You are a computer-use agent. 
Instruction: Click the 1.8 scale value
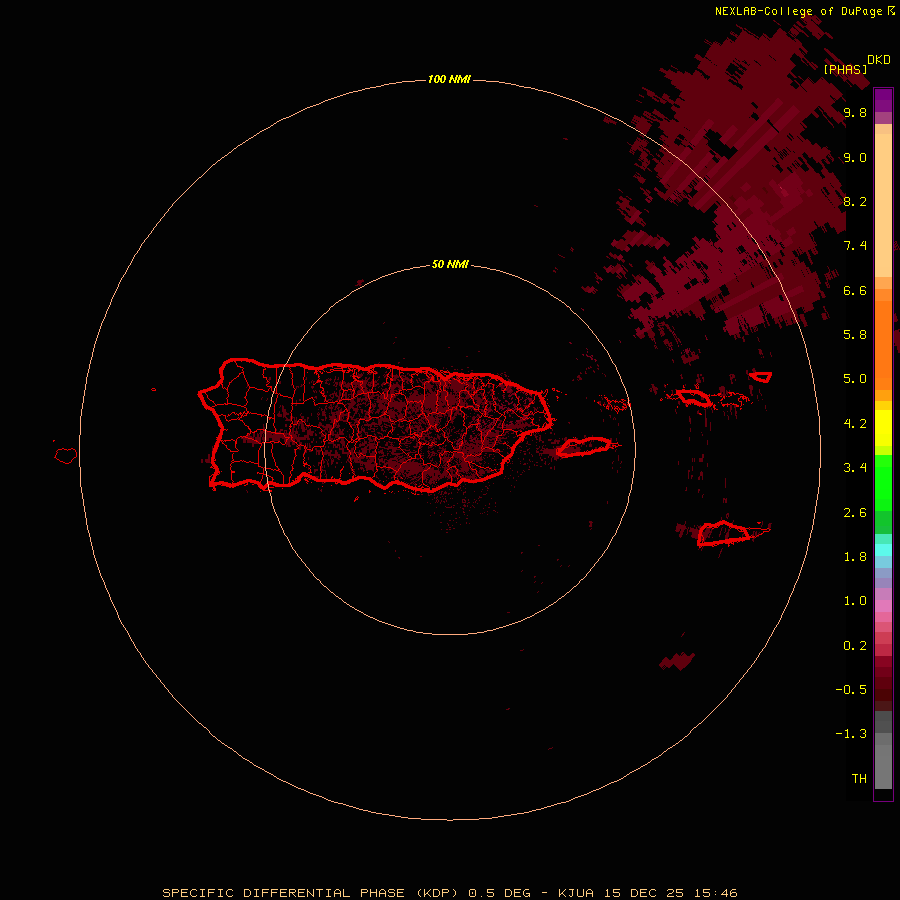[x=855, y=557]
